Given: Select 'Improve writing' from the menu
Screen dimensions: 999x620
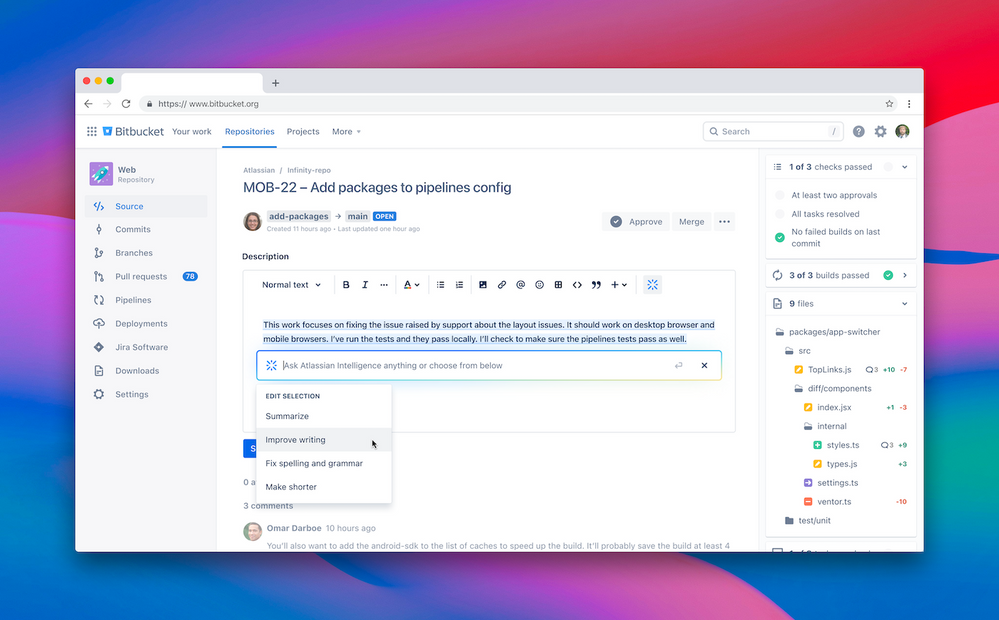Looking at the screenshot, I should [x=296, y=439].
